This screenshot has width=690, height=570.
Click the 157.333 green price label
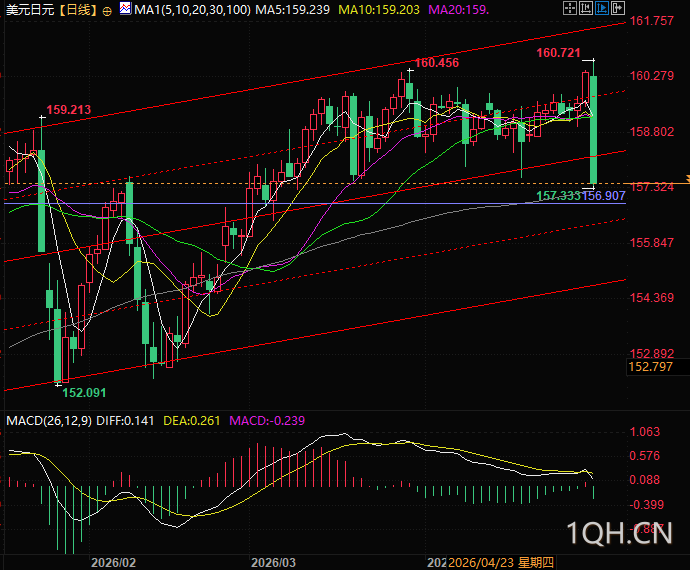[558, 196]
